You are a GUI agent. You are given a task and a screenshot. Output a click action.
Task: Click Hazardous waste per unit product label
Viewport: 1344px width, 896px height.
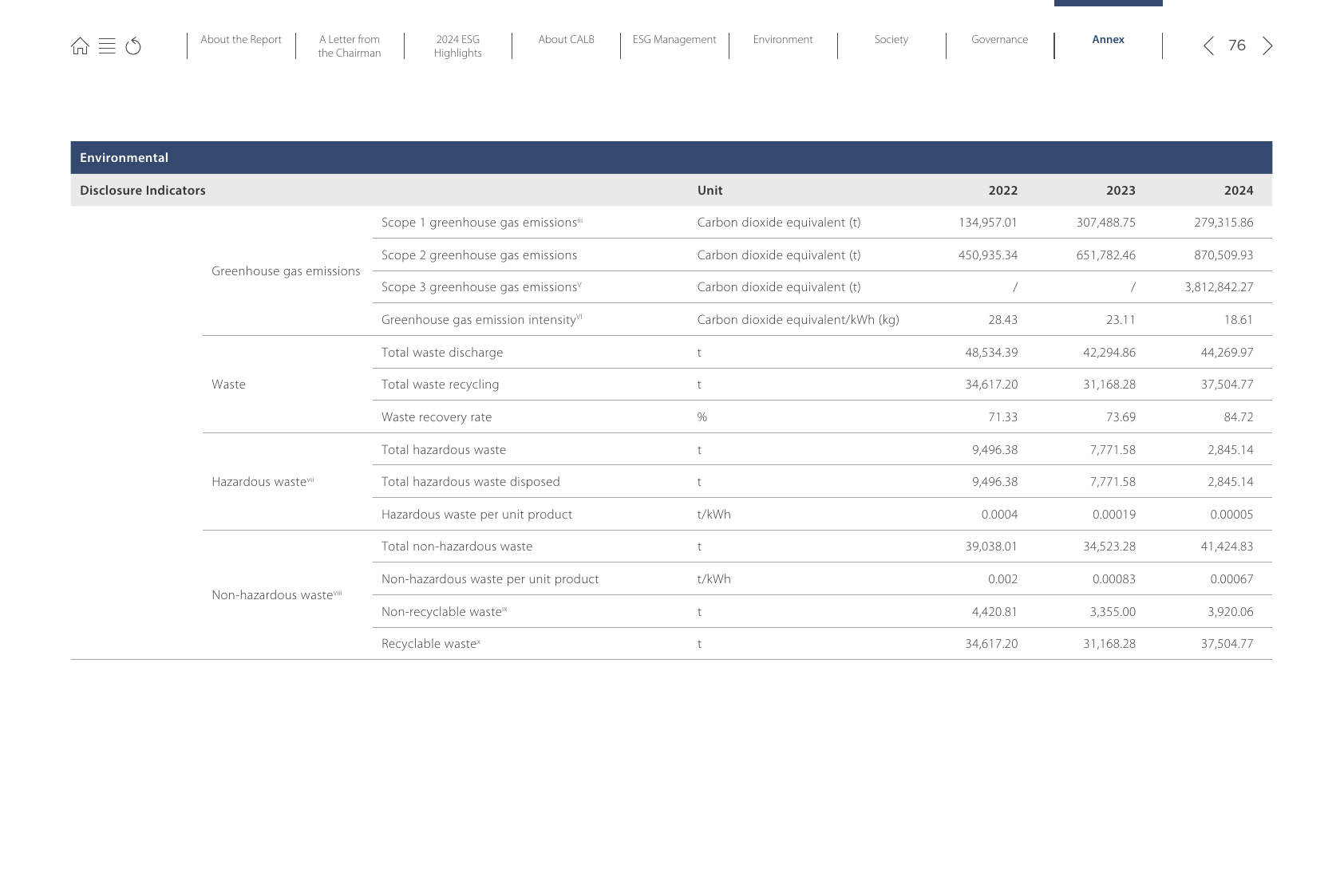(476, 515)
